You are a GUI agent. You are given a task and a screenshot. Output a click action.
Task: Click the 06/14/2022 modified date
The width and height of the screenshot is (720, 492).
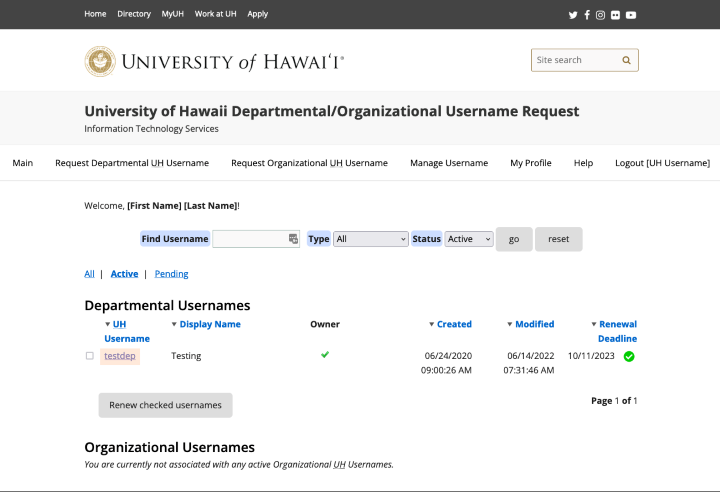tap(531, 356)
